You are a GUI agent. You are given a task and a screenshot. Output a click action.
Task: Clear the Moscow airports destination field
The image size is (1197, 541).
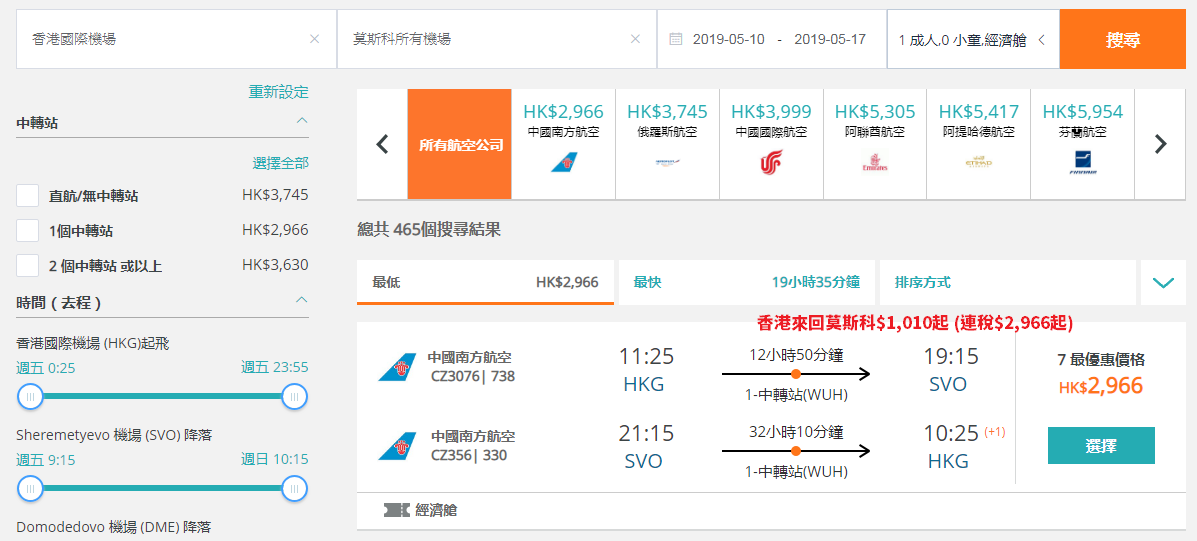click(x=635, y=39)
